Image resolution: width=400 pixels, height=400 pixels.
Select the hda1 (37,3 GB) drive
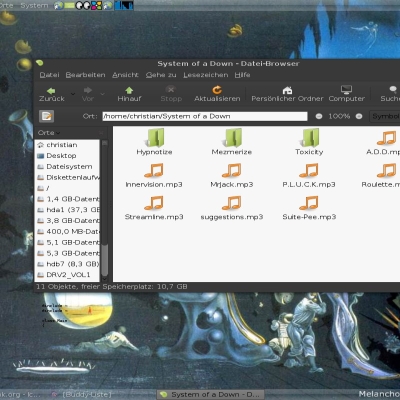67,210
